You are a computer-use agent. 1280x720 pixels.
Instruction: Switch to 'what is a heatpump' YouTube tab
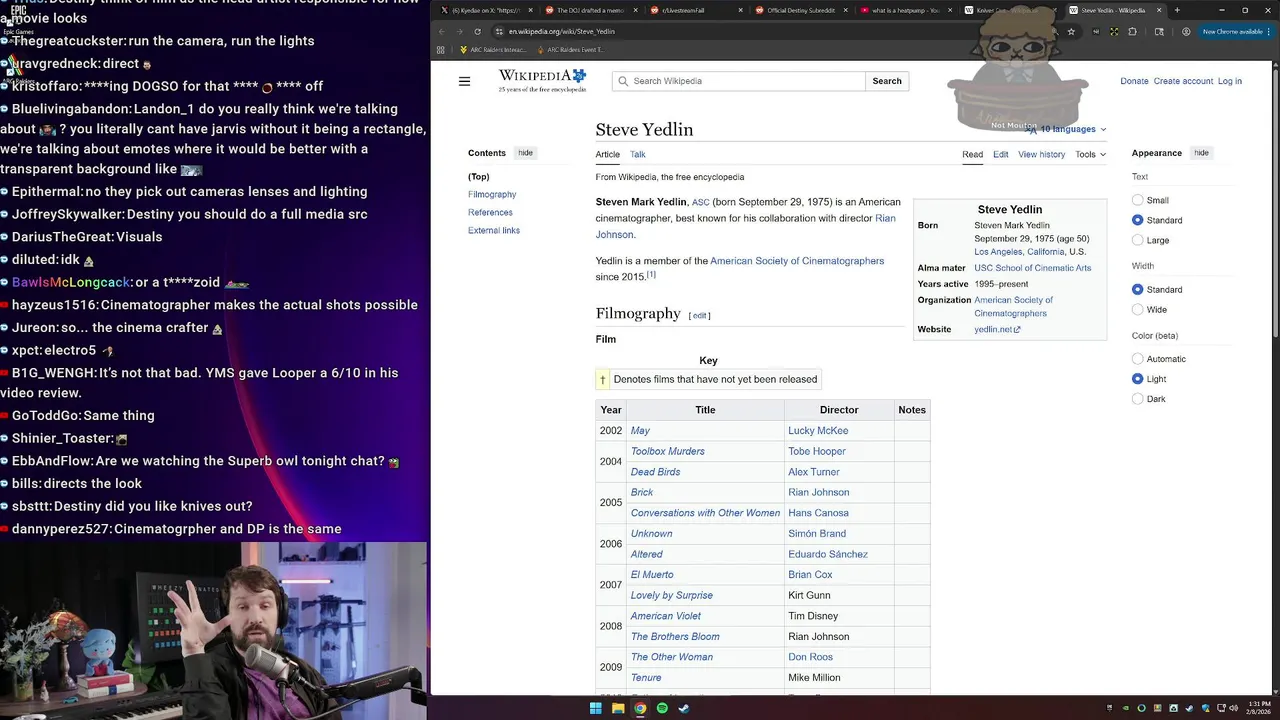[x=905, y=10]
